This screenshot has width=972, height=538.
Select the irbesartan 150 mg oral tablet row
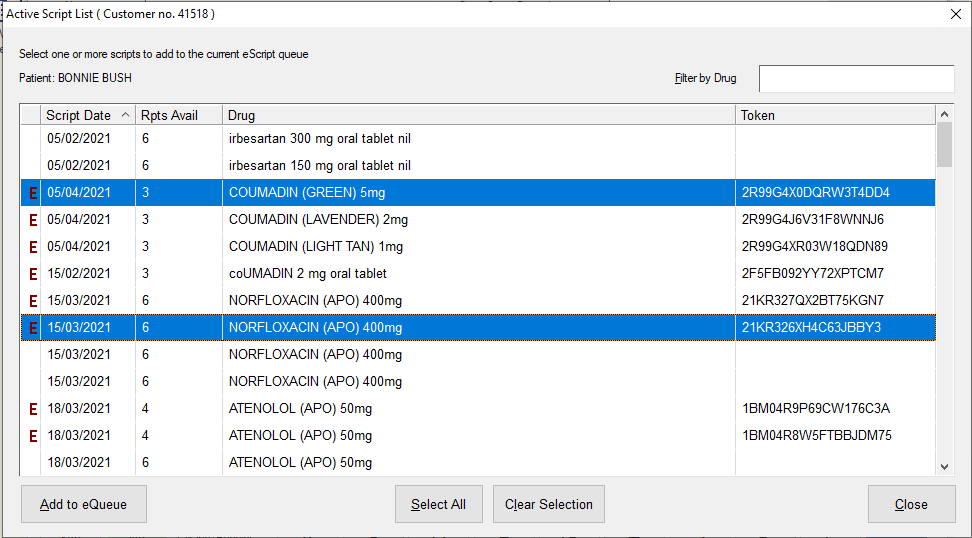click(x=478, y=165)
